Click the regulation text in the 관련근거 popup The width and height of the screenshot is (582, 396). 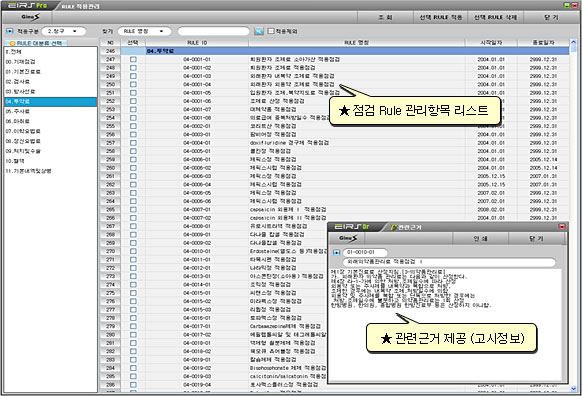[411, 288]
